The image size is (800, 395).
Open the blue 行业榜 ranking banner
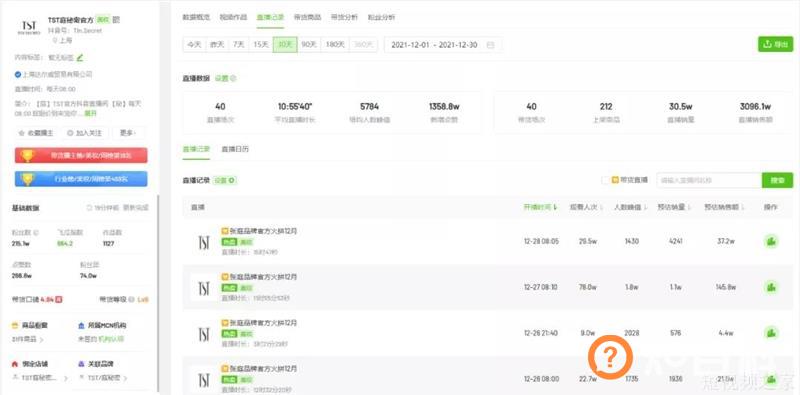pyautogui.click(x=81, y=179)
